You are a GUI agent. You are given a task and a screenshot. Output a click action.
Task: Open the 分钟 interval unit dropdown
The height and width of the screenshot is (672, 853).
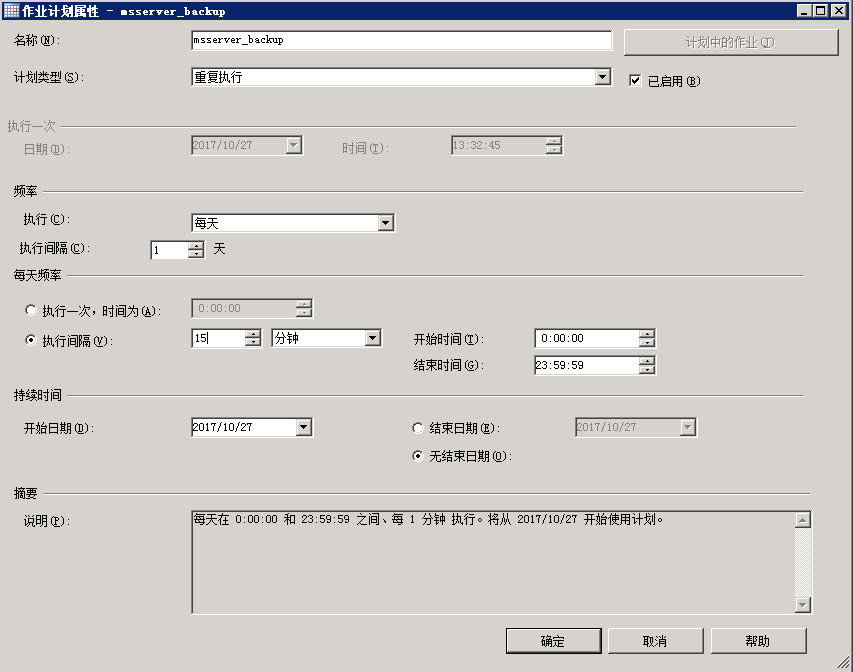pyautogui.click(x=375, y=338)
